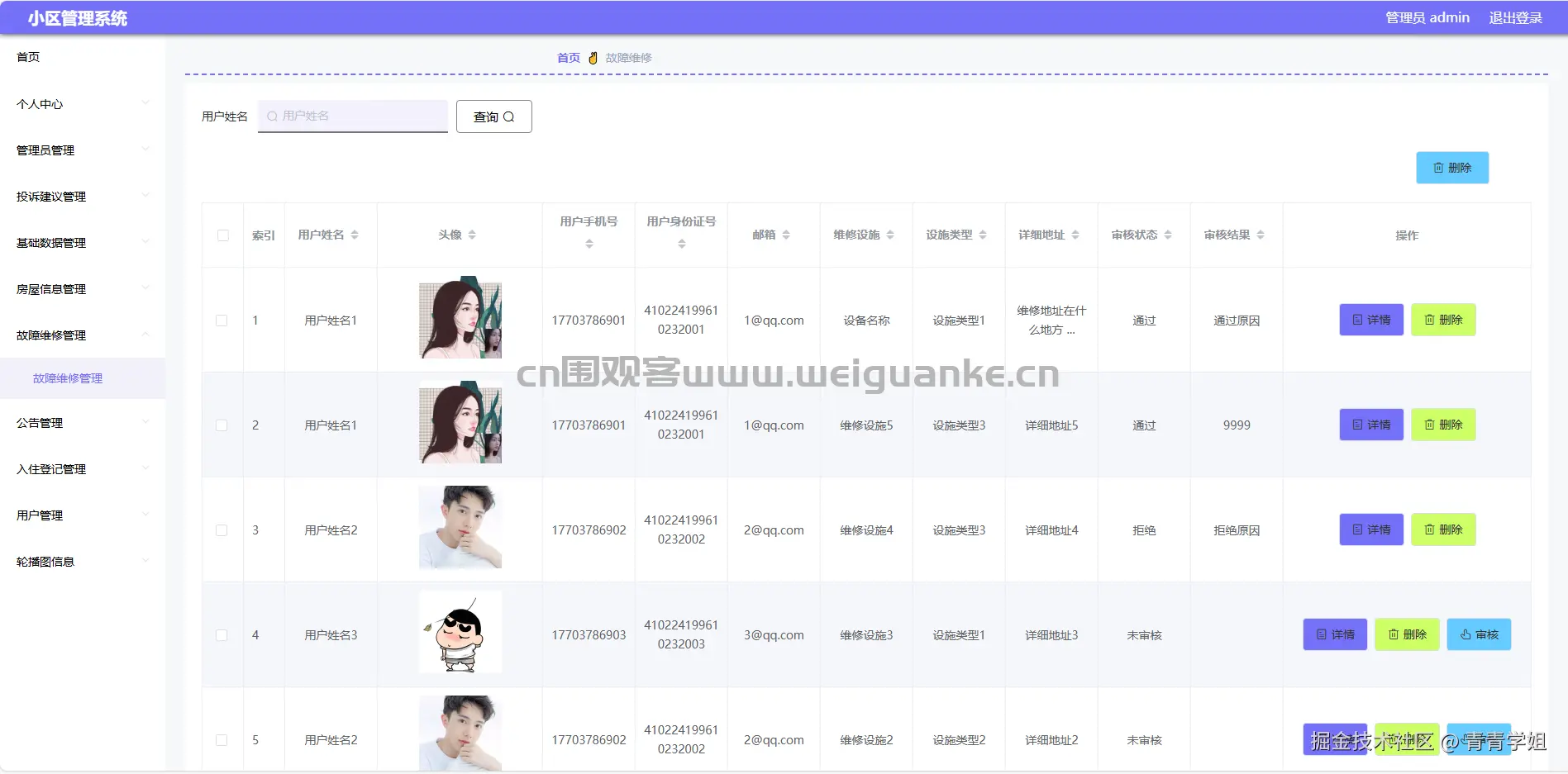Sort table by 用户姓名 column
The image size is (1568, 774).
tap(355, 235)
